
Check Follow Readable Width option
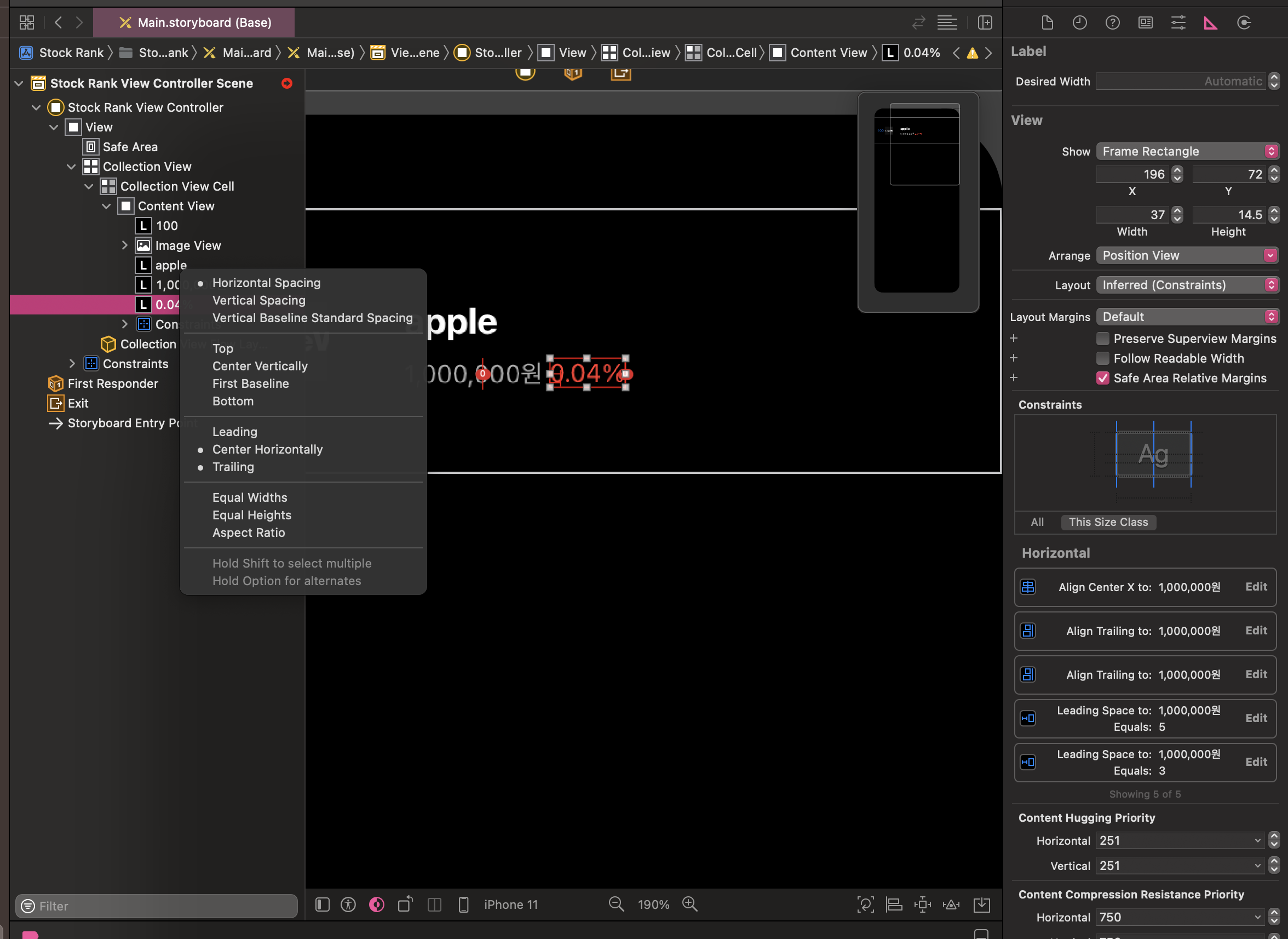(1102, 358)
